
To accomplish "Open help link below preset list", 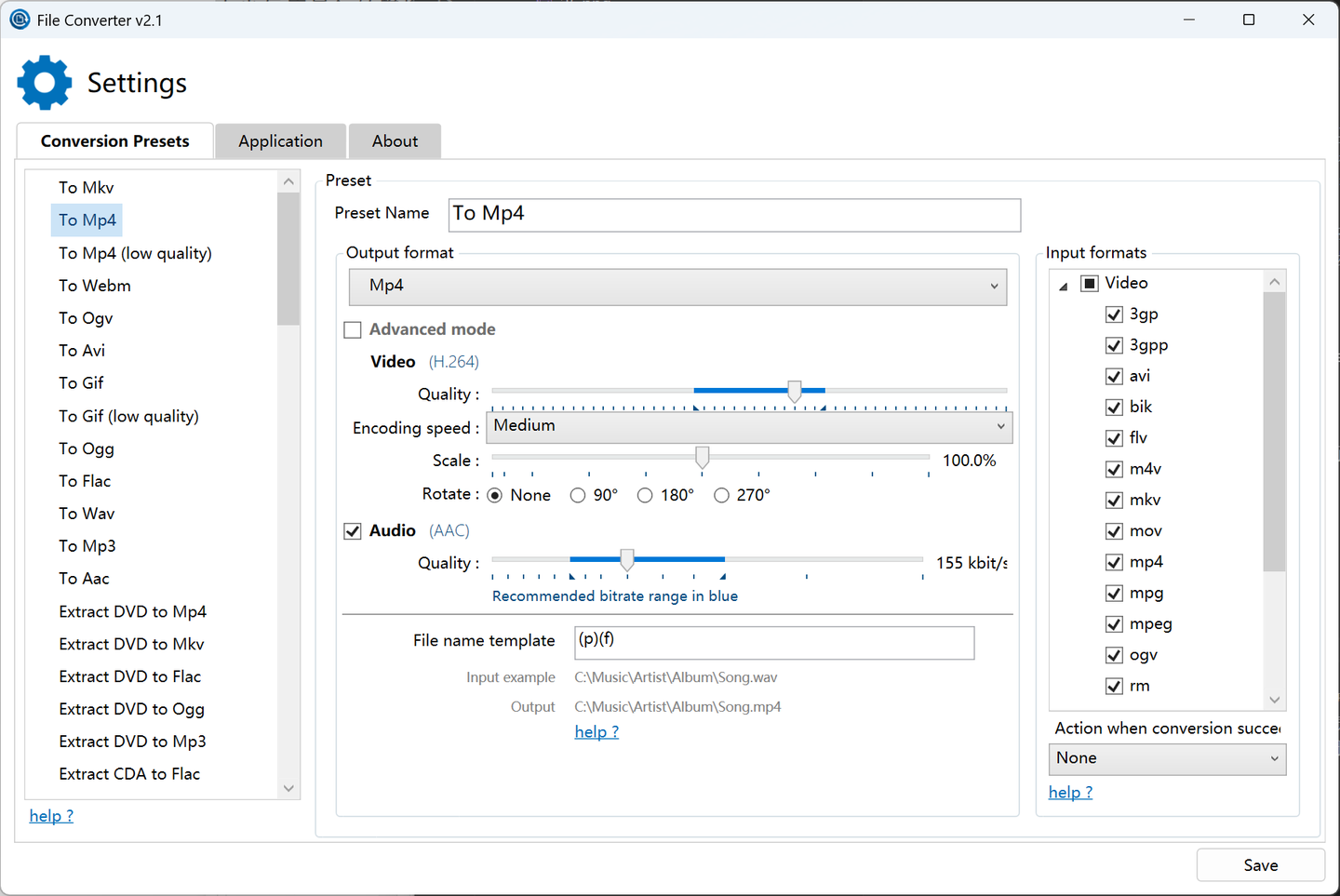I will coord(51,816).
